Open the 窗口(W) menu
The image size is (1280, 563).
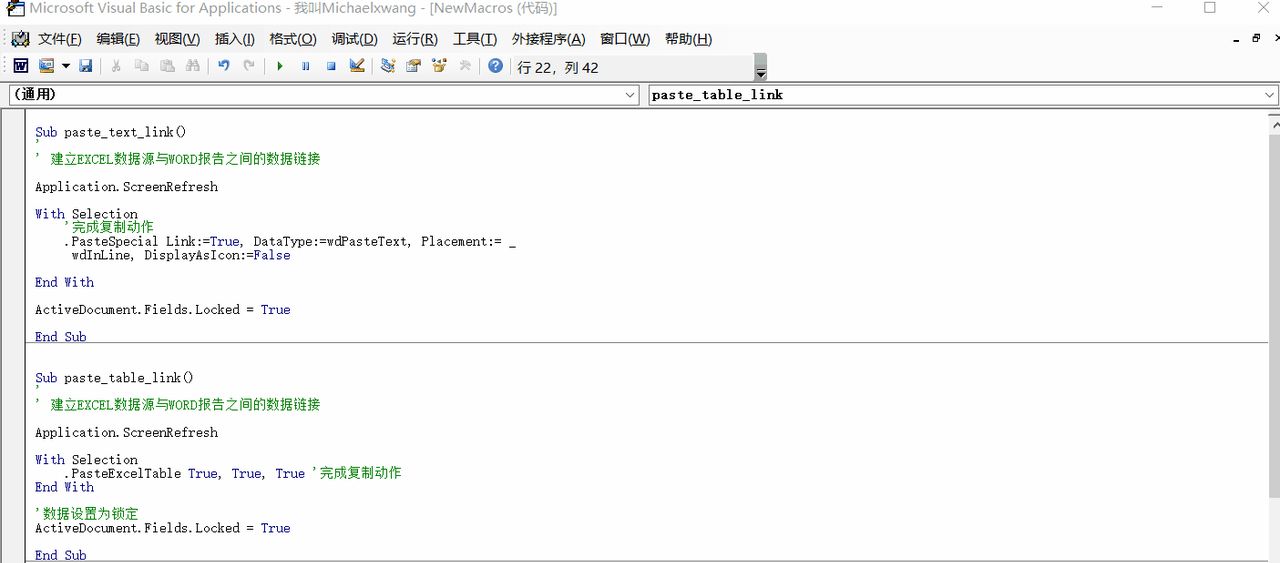pyautogui.click(x=625, y=39)
